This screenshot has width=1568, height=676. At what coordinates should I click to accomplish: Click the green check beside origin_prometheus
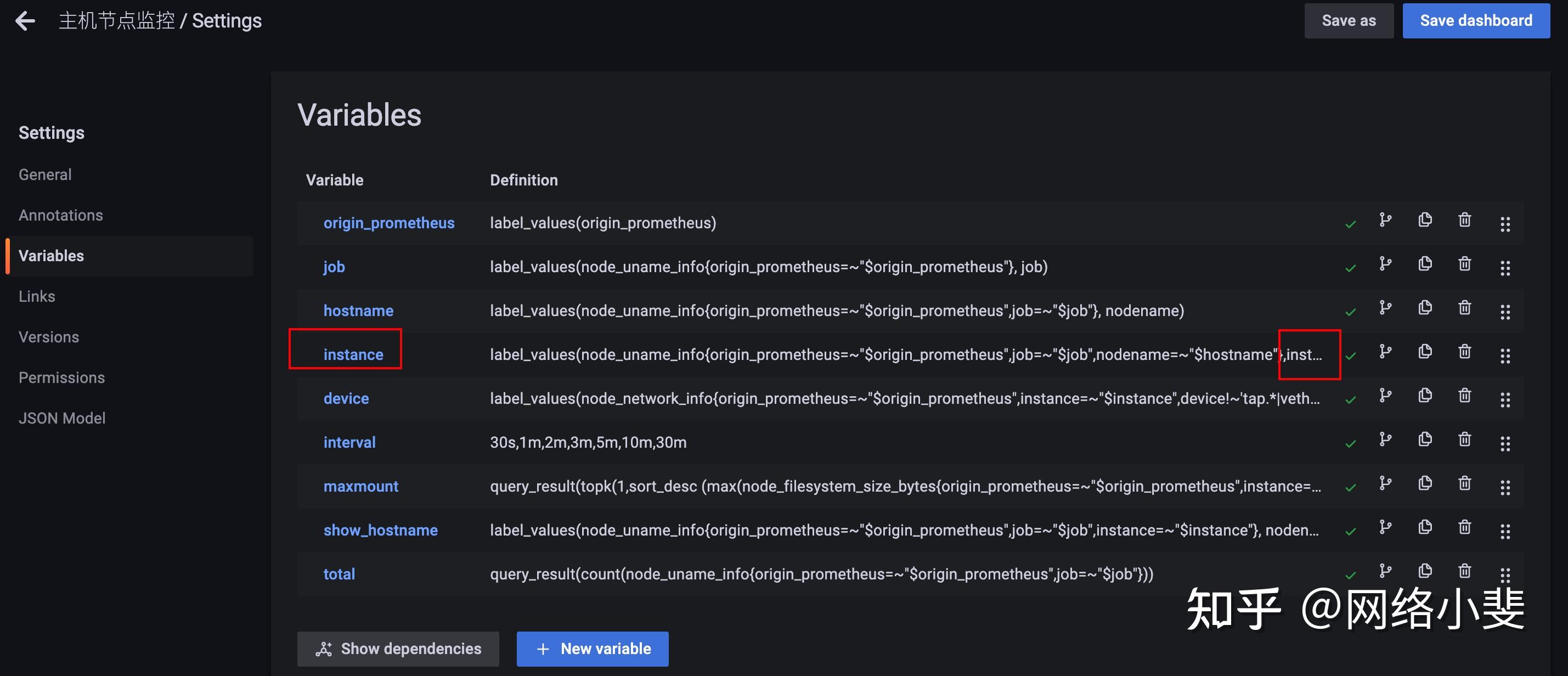pos(1351,223)
